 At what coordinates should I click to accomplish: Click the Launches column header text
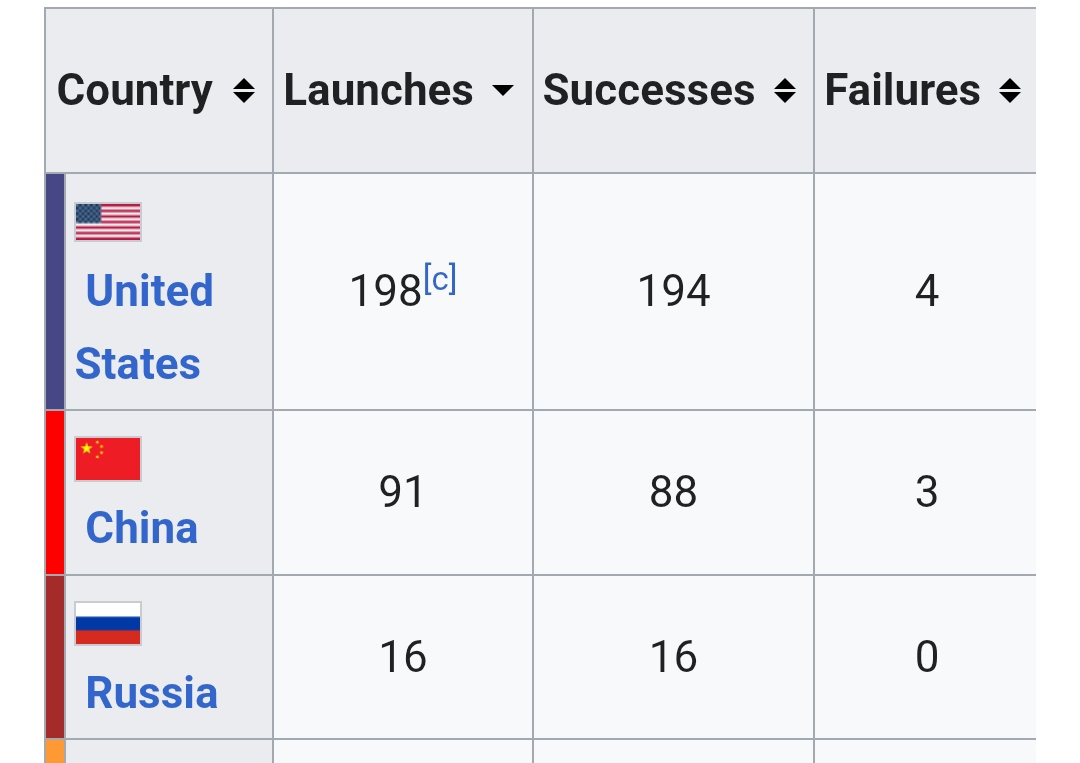(379, 91)
